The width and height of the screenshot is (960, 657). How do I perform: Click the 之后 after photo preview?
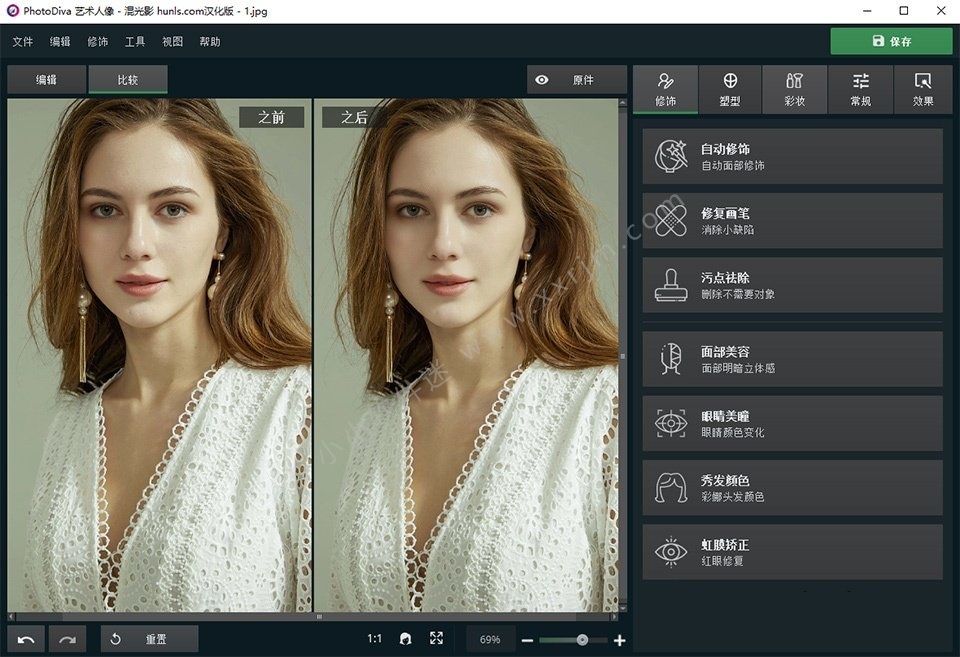[466, 355]
